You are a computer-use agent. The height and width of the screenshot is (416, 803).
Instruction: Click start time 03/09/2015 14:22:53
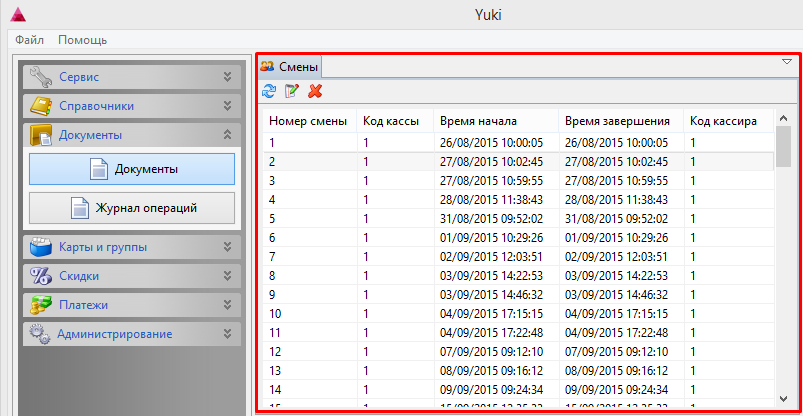tap(491, 276)
